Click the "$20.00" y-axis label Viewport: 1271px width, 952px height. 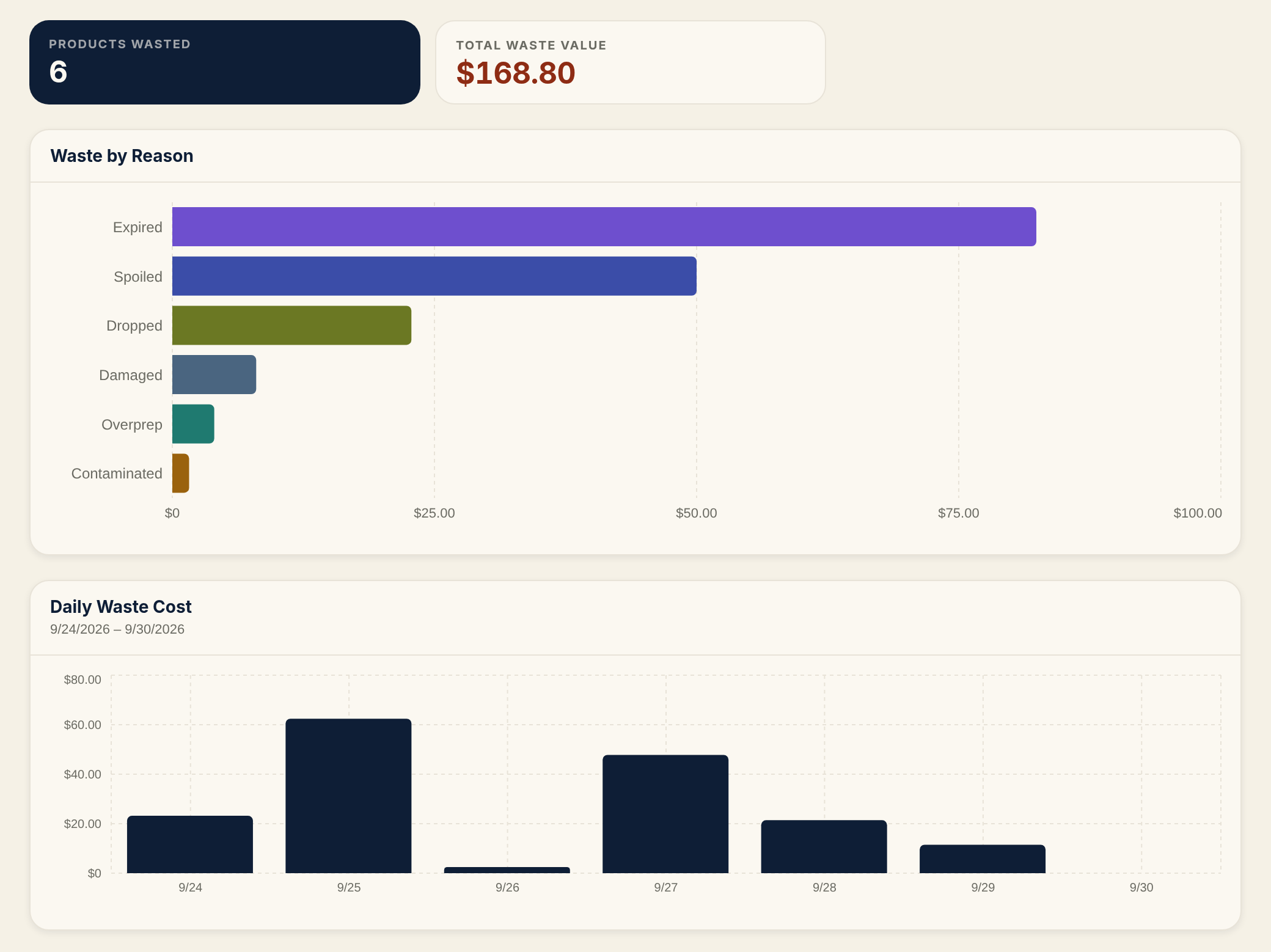pyautogui.click(x=82, y=824)
